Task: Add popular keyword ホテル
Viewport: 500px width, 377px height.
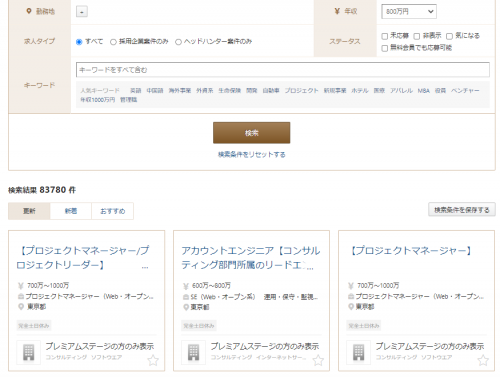Action: (x=360, y=91)
